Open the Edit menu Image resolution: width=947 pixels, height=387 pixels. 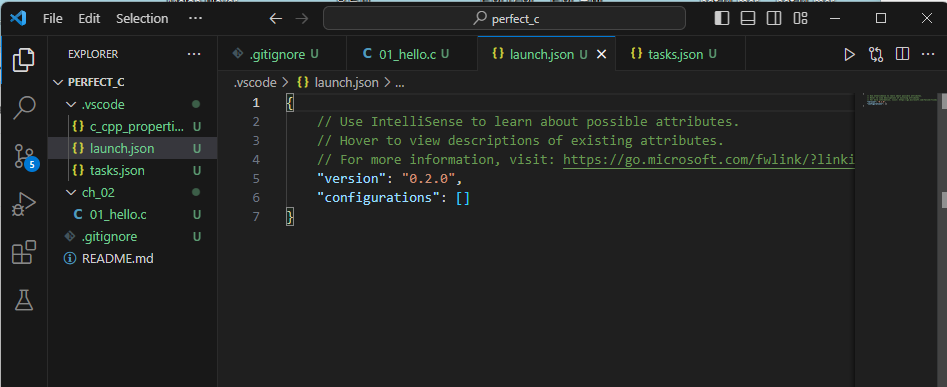pos(89,19)
